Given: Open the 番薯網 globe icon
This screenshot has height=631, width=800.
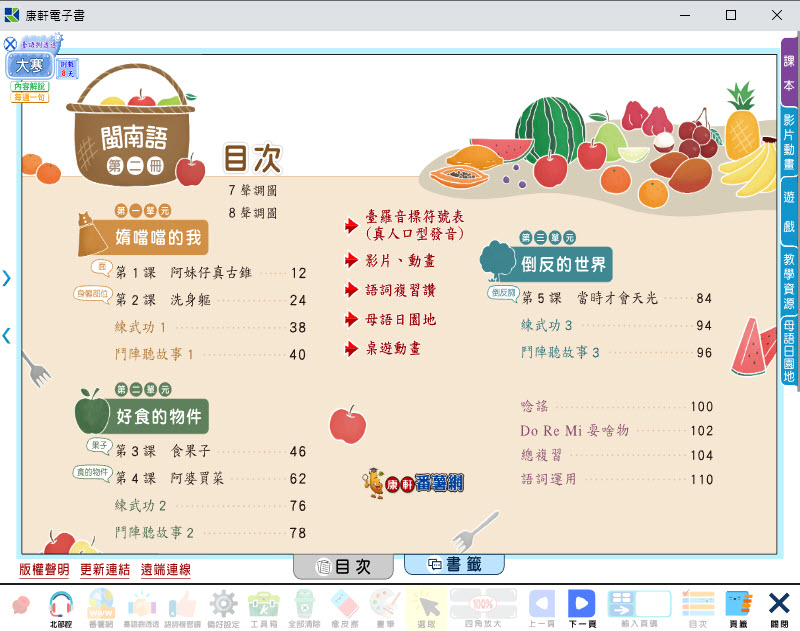Looking at the screenshot, I should tap(101, 609).
